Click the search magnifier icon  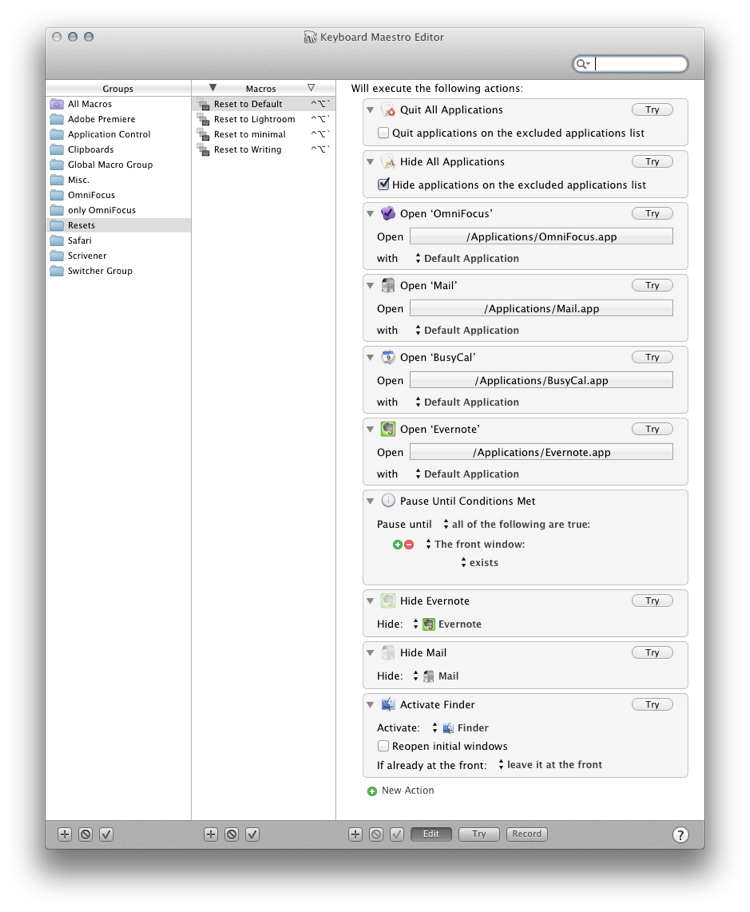click(582, 64)
